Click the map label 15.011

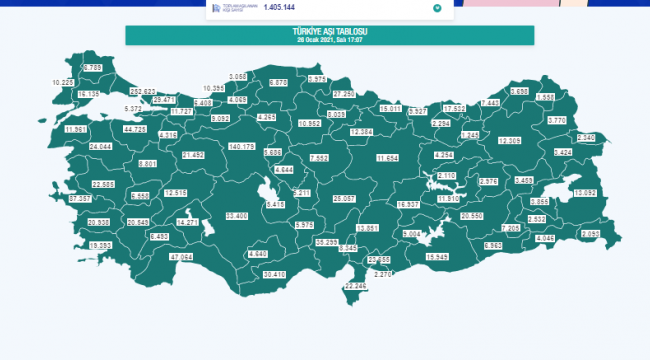coord(390,109)
